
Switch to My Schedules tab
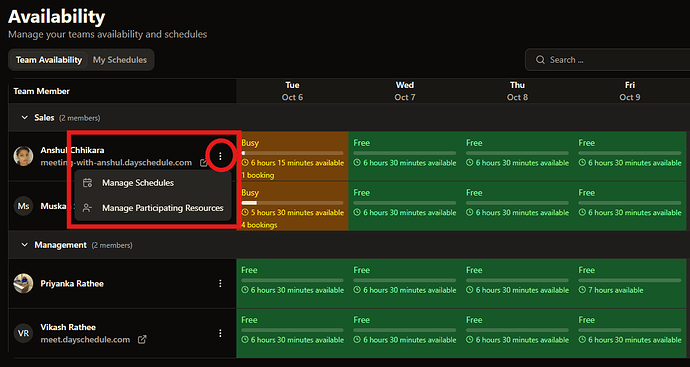click(x=120, y=60)
